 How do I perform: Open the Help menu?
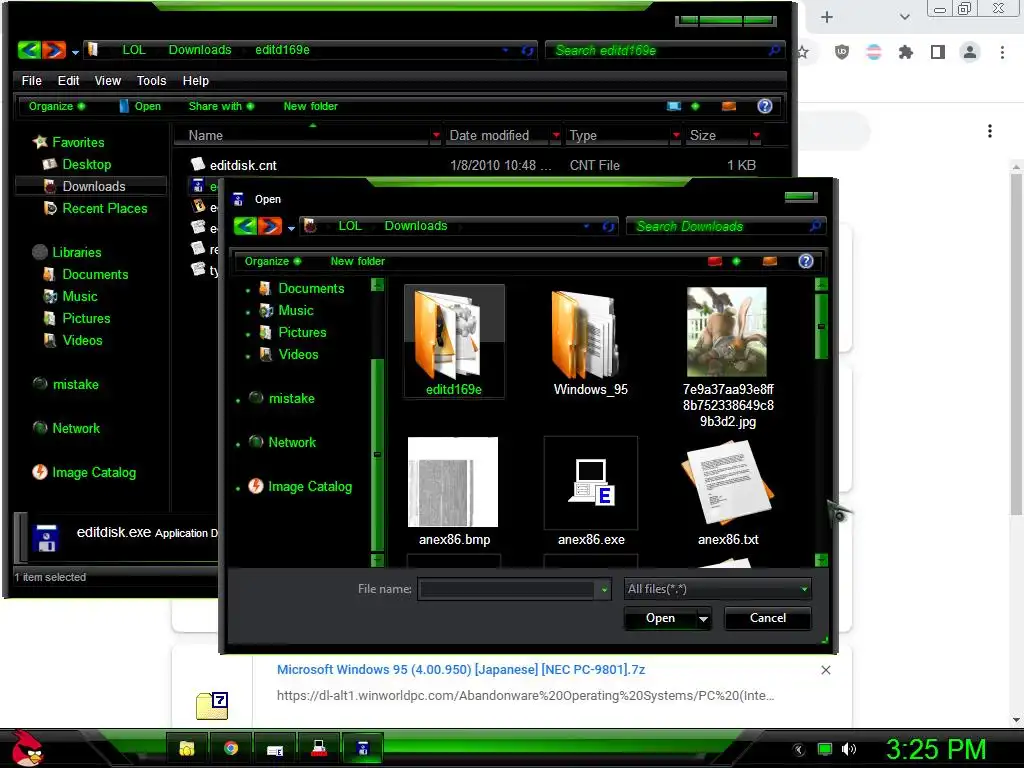[195, 80]
